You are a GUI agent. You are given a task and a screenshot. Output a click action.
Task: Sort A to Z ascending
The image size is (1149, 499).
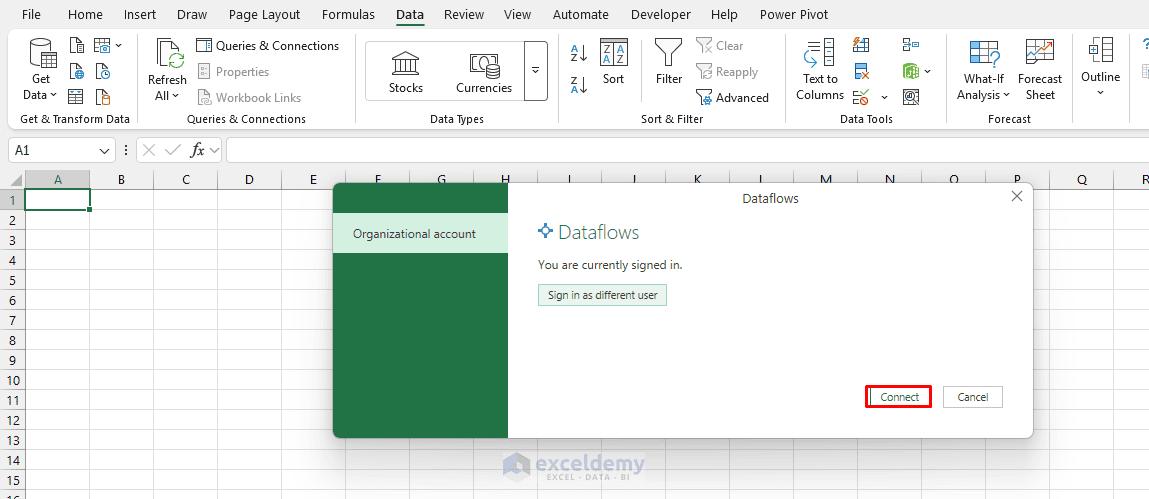pyautogui.click(x=579, y=53)
